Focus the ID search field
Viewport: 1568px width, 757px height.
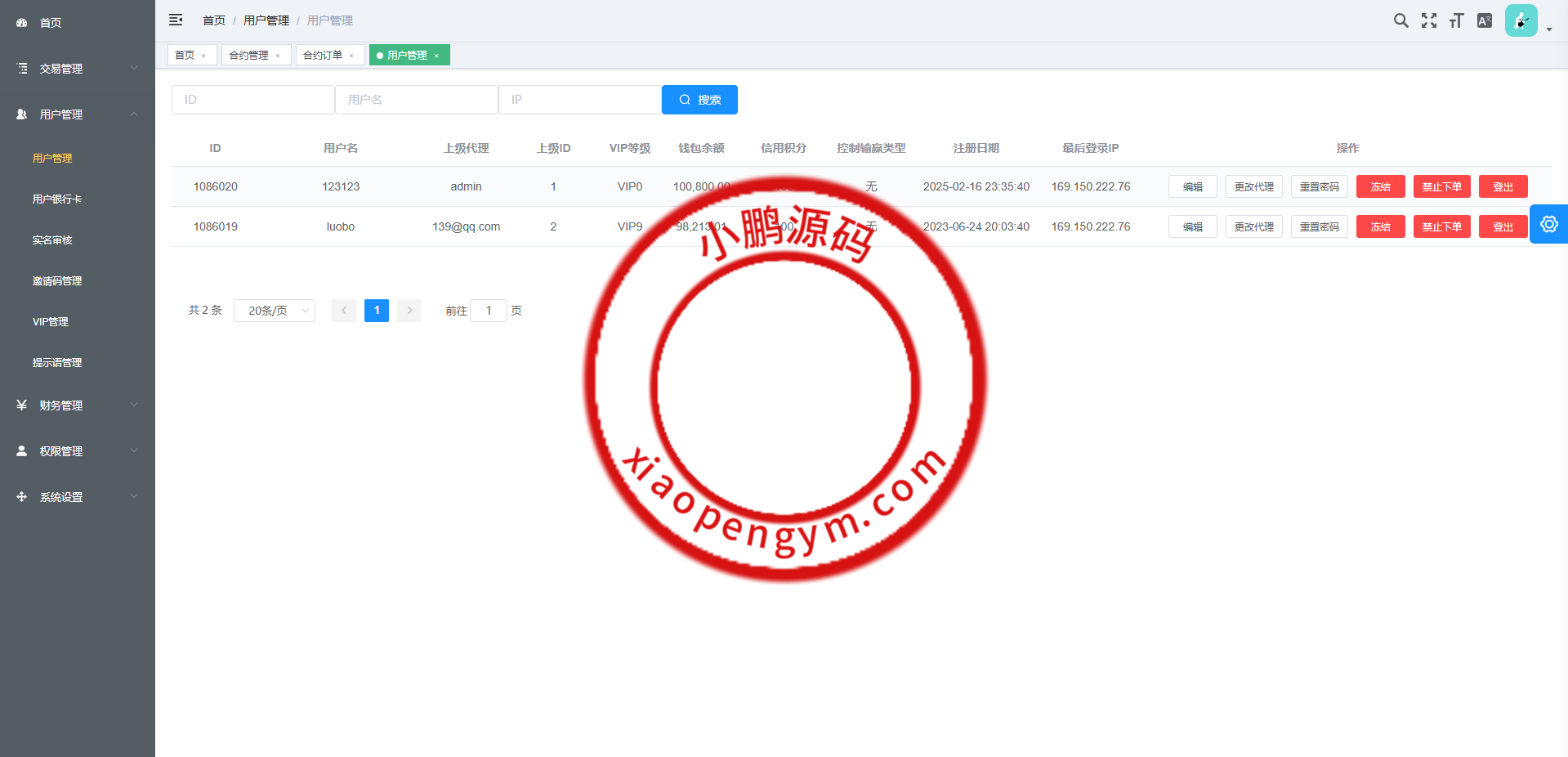coord(252,100)
